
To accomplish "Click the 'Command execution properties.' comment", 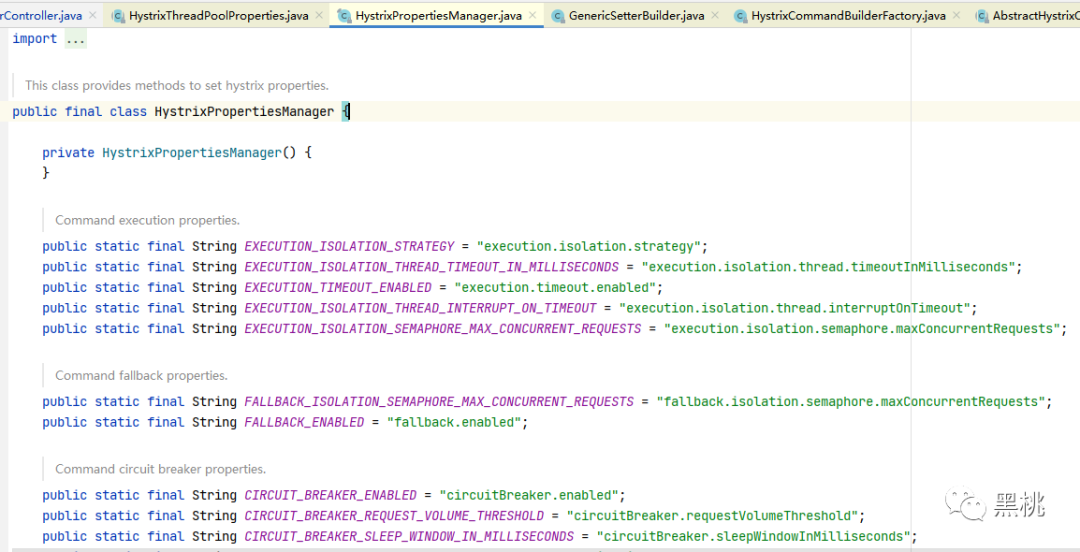I will pyautogui.click(x=147, y=221).
